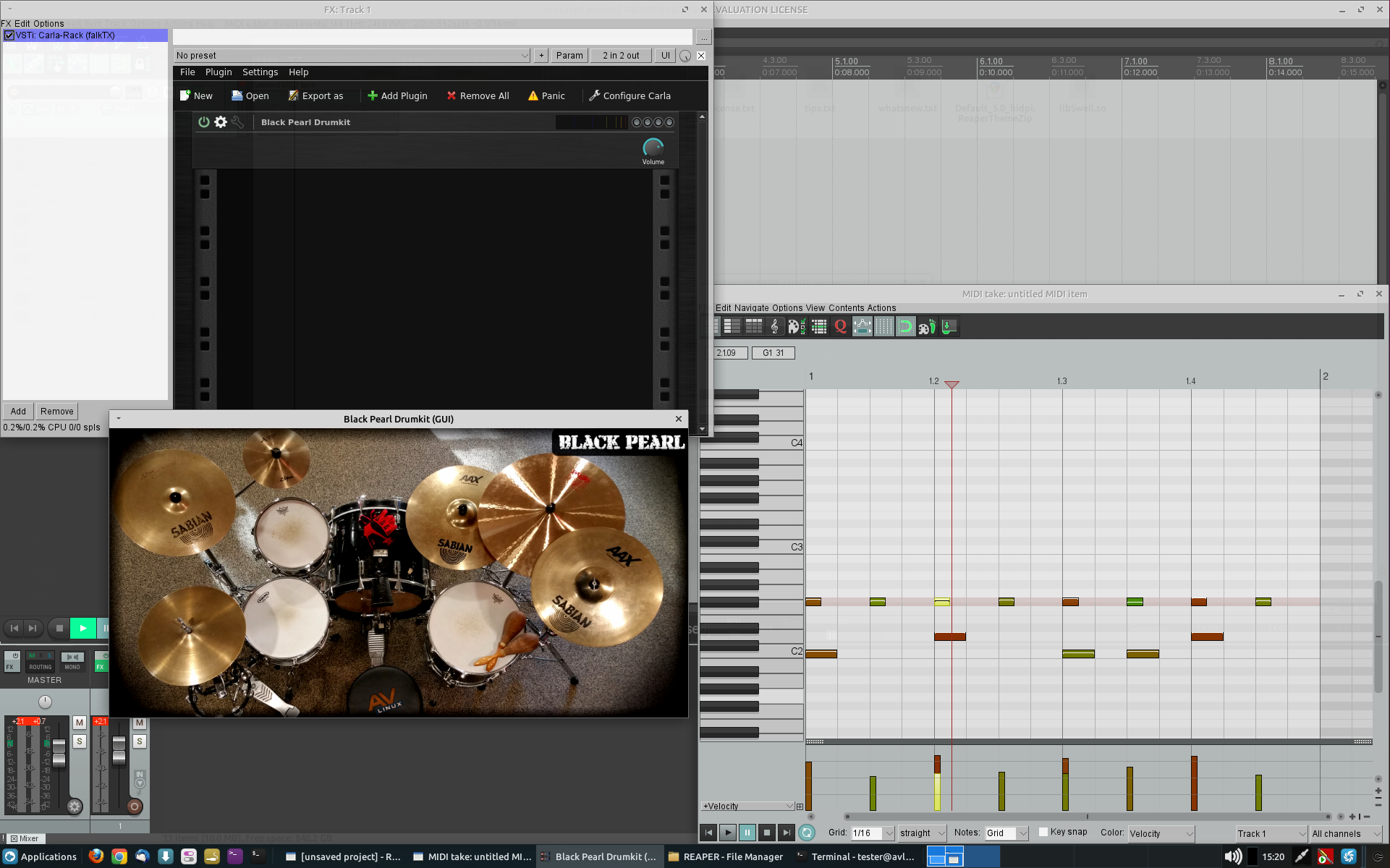The height and width of the screenshot is (868, 1390).
Task: Click the main transport green play button
Action: 83,628
